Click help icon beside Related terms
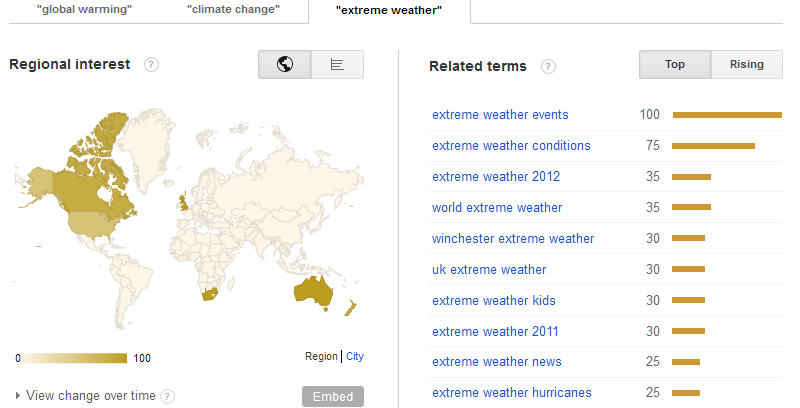The width and height of the screenshot is (800, 408). pos(548,67)
